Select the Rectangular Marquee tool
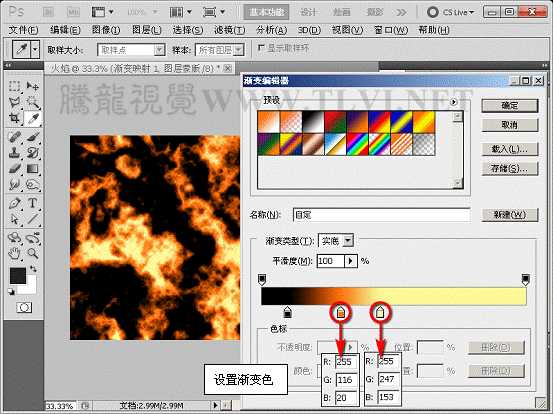 click(14, 86)
